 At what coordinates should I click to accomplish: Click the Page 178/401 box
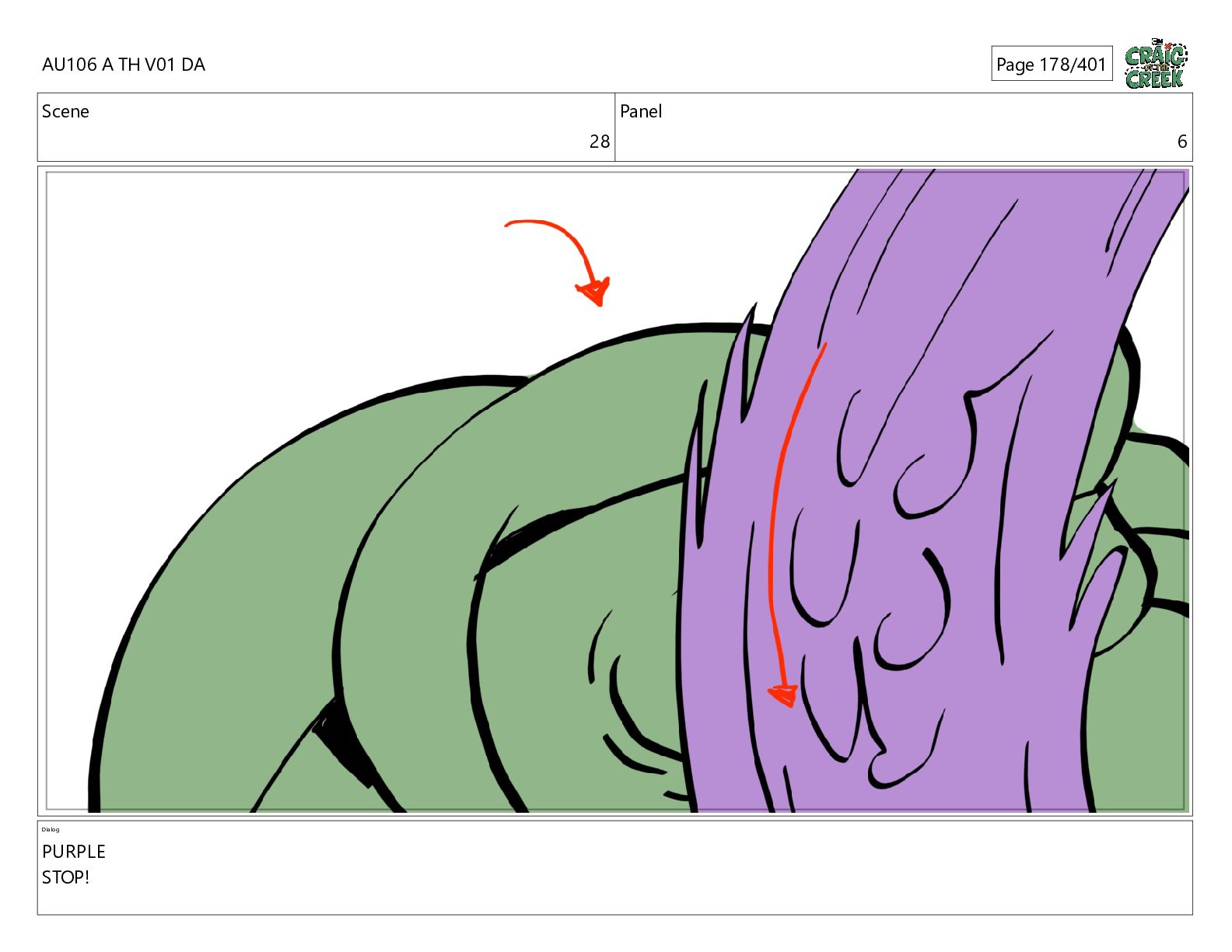(1052, 64)
